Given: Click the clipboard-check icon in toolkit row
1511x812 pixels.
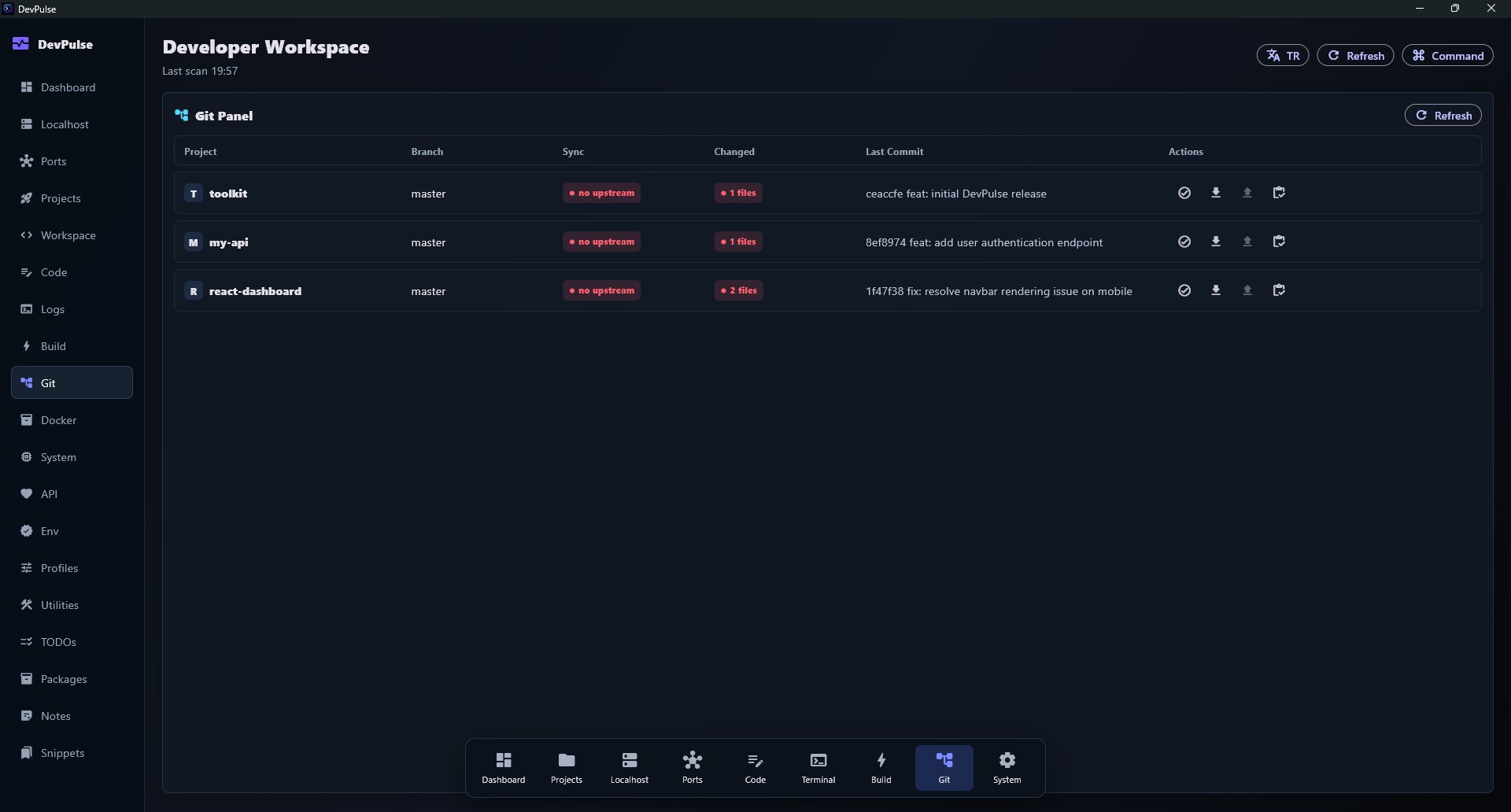Looking at the screenshot, I should 1280,193.
